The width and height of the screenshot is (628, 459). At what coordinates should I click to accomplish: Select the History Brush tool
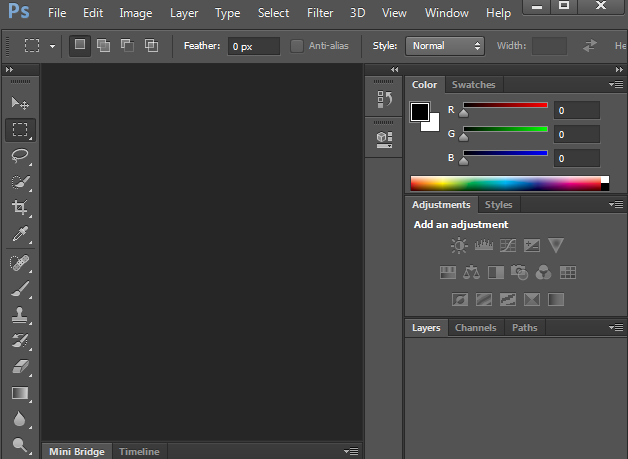pyautogui.click(x=20, y=341)
